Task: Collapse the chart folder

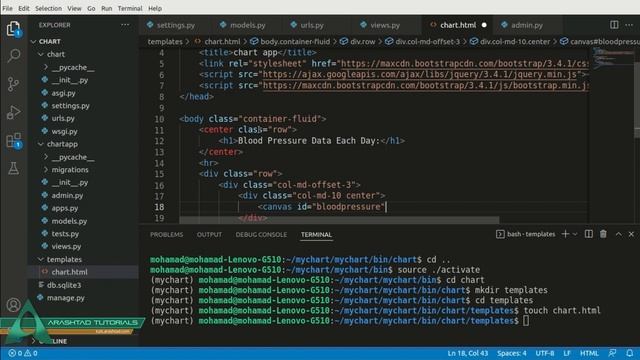Action: point(41,54)
